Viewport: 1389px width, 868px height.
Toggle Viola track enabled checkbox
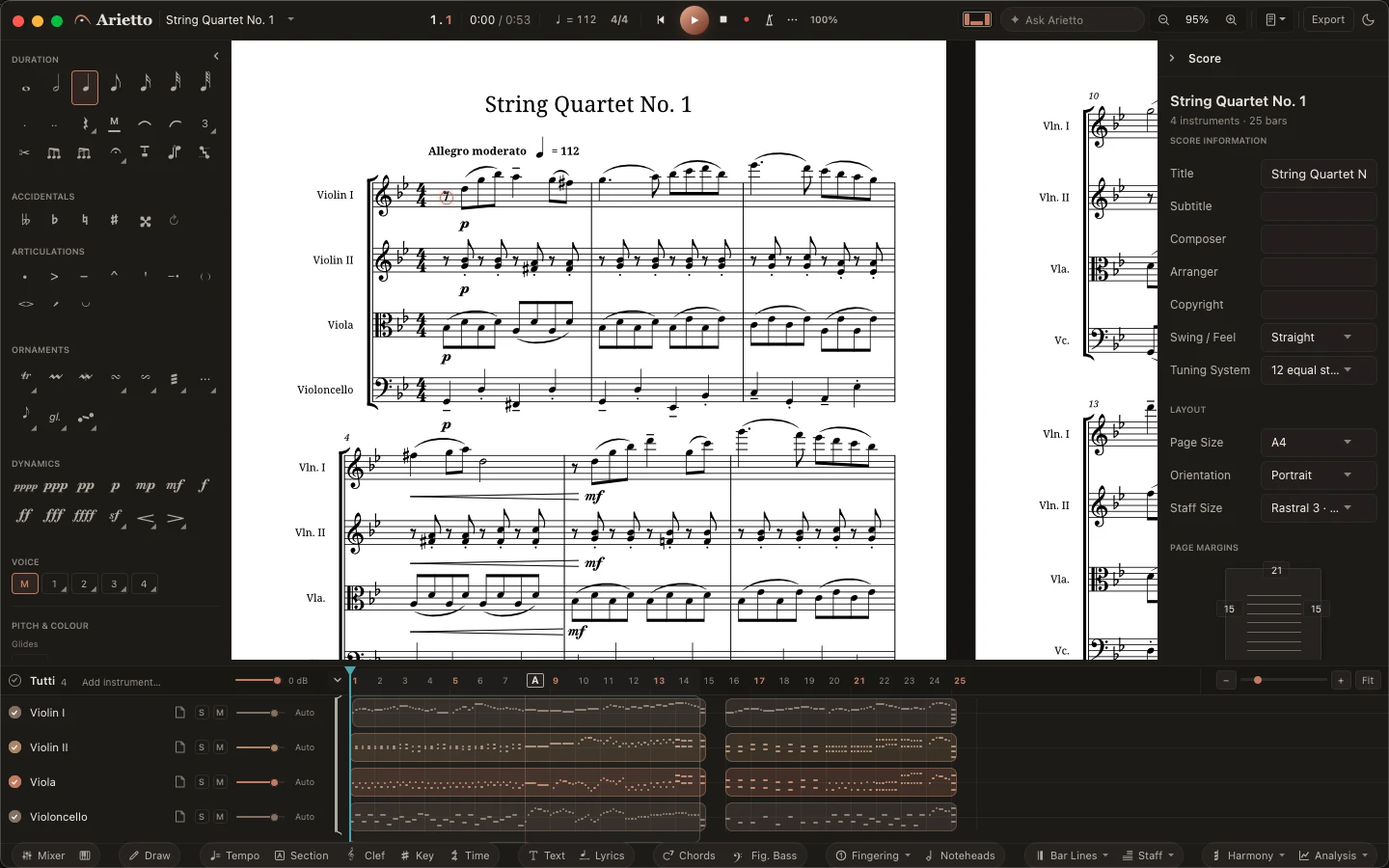pos(15,782)
